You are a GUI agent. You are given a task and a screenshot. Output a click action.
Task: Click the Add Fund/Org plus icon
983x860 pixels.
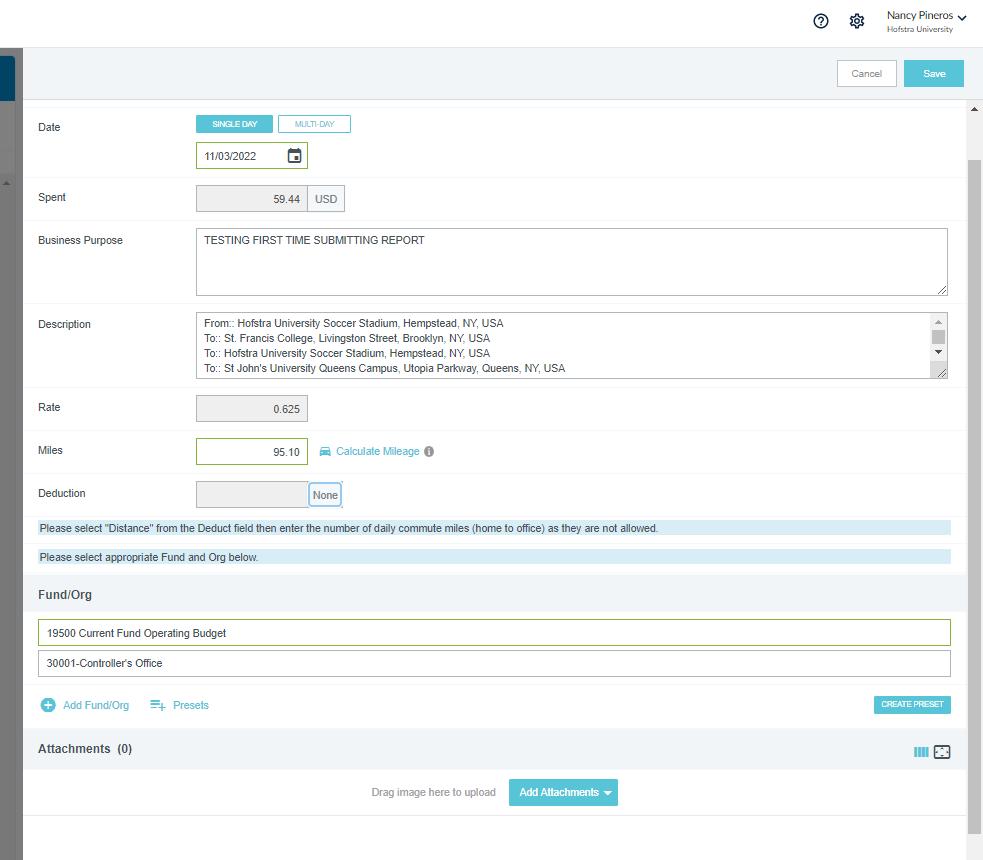[48, 705]
